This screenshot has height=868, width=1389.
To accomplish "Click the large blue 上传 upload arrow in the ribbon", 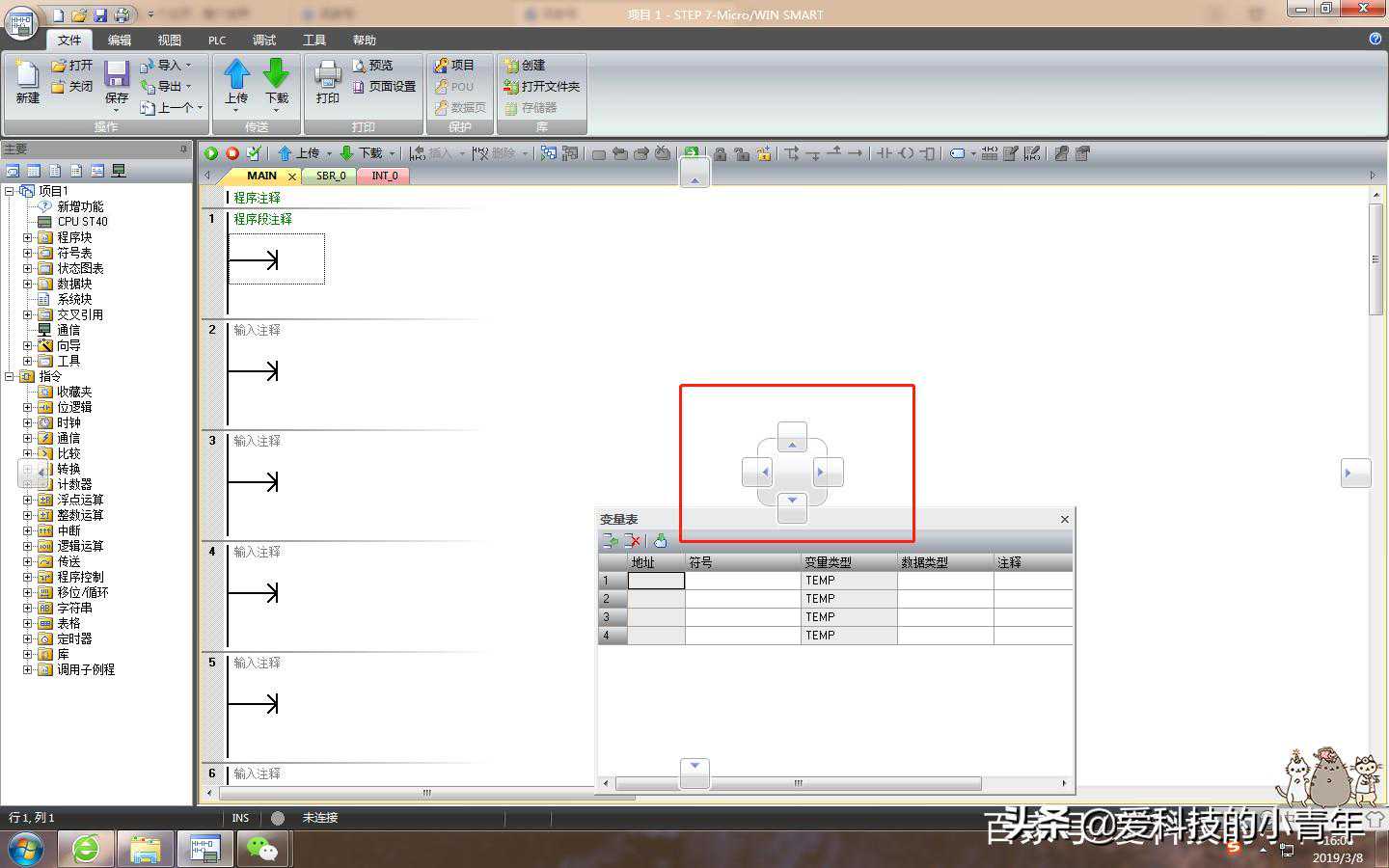I will coord(236,75).
